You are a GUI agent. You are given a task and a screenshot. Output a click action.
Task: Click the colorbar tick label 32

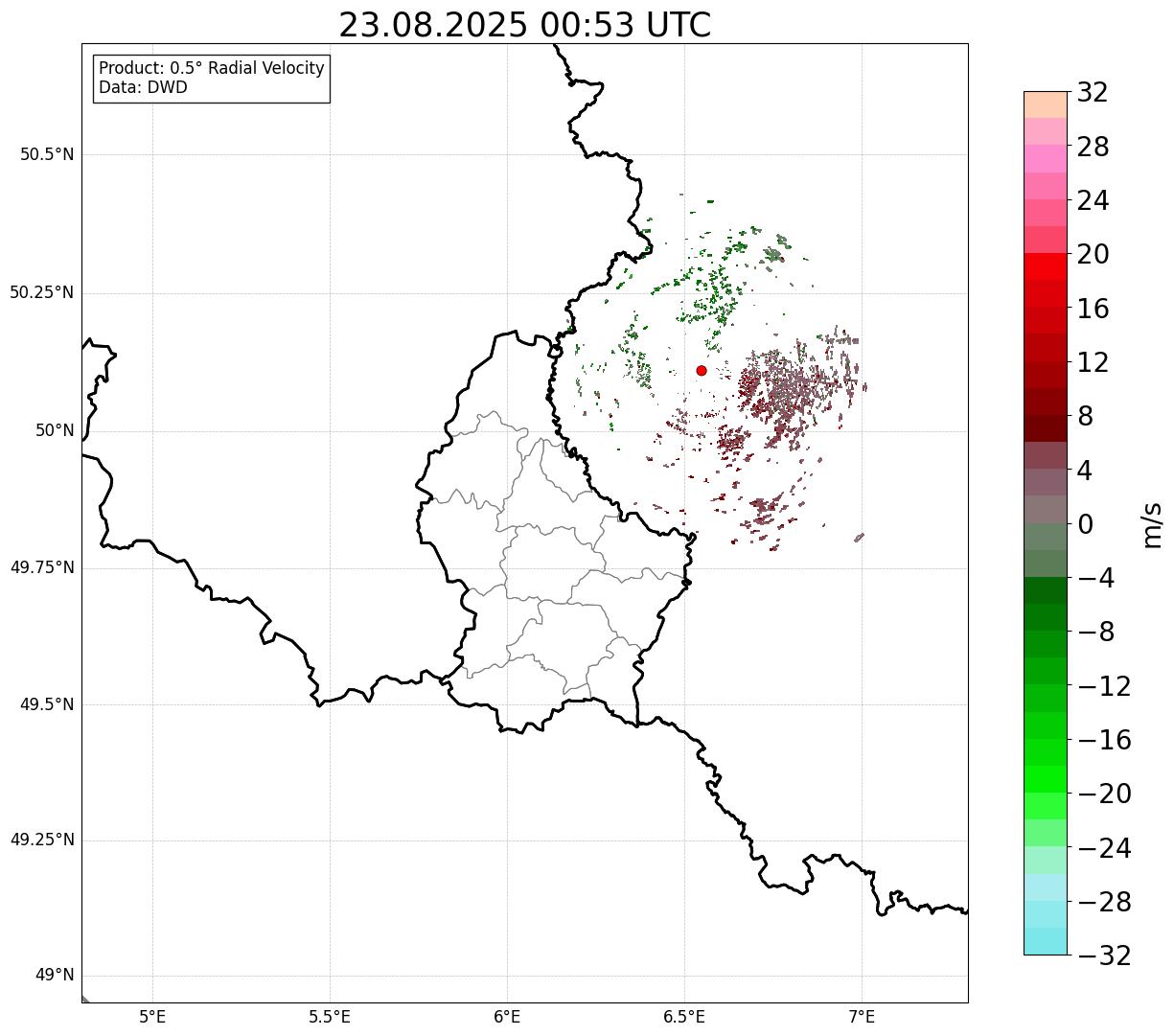[x=1093, y=92]
